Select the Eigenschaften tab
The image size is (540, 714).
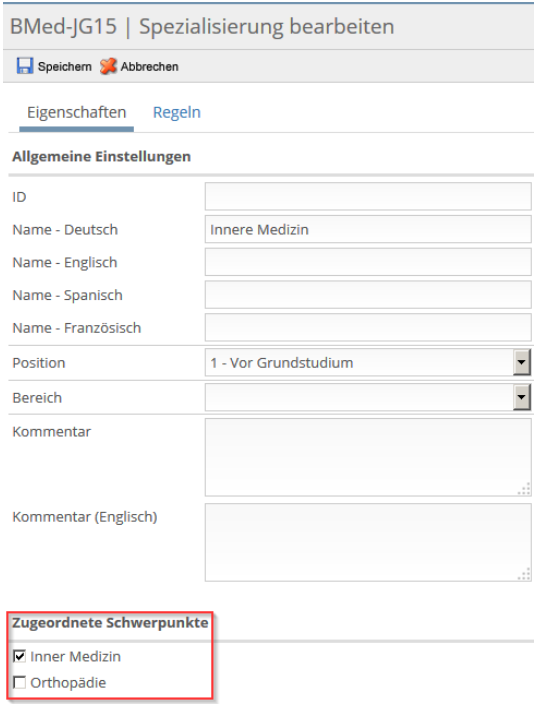tap(76, 112)
